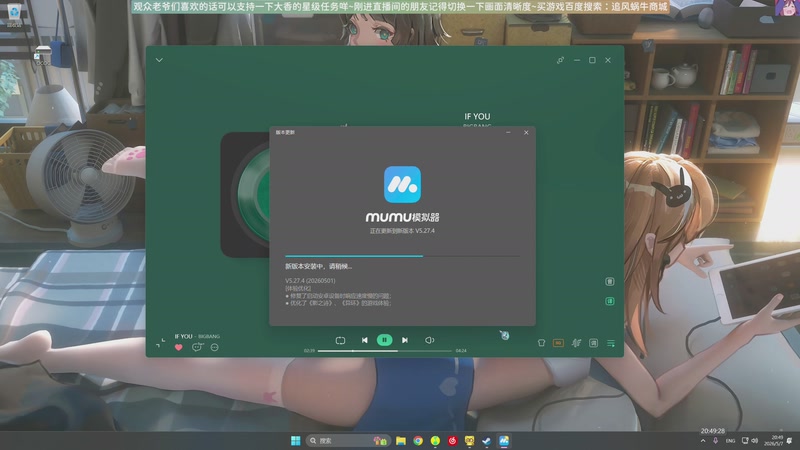Skip to the next track
800x450 pixels.
405,340
